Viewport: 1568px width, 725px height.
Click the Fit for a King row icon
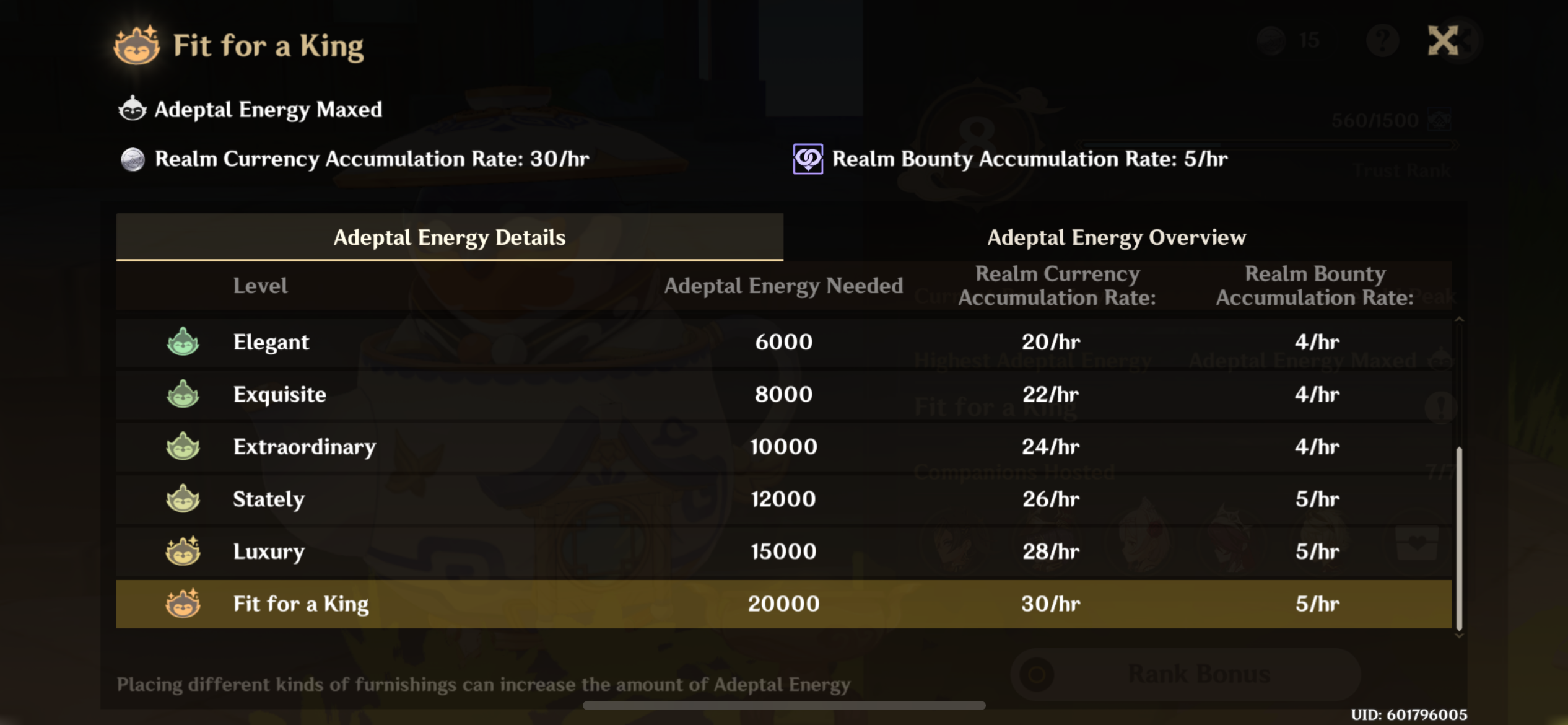[x=183, y=604]
